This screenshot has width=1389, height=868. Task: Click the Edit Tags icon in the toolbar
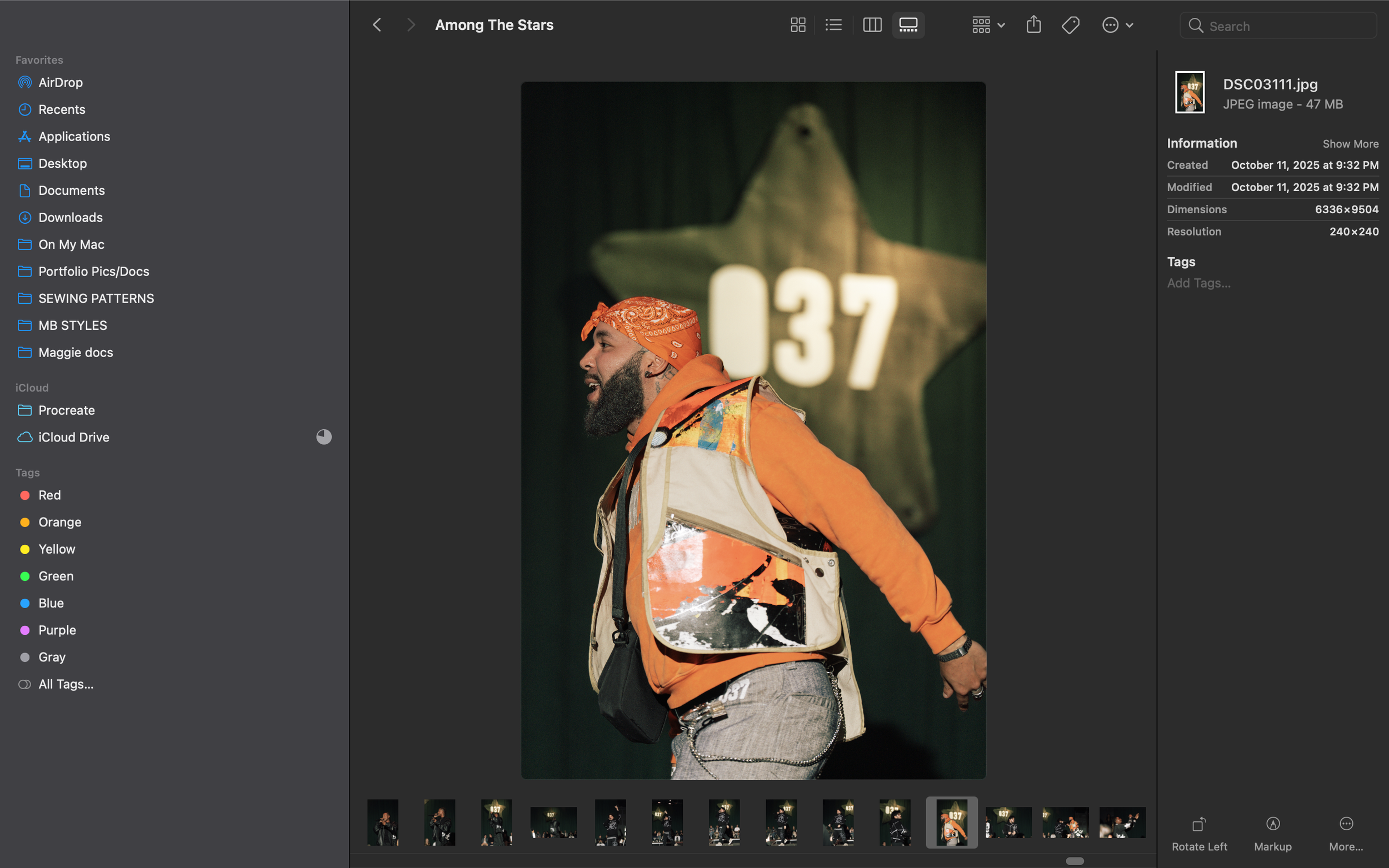pyautogui.click(x=1070, y=24)
